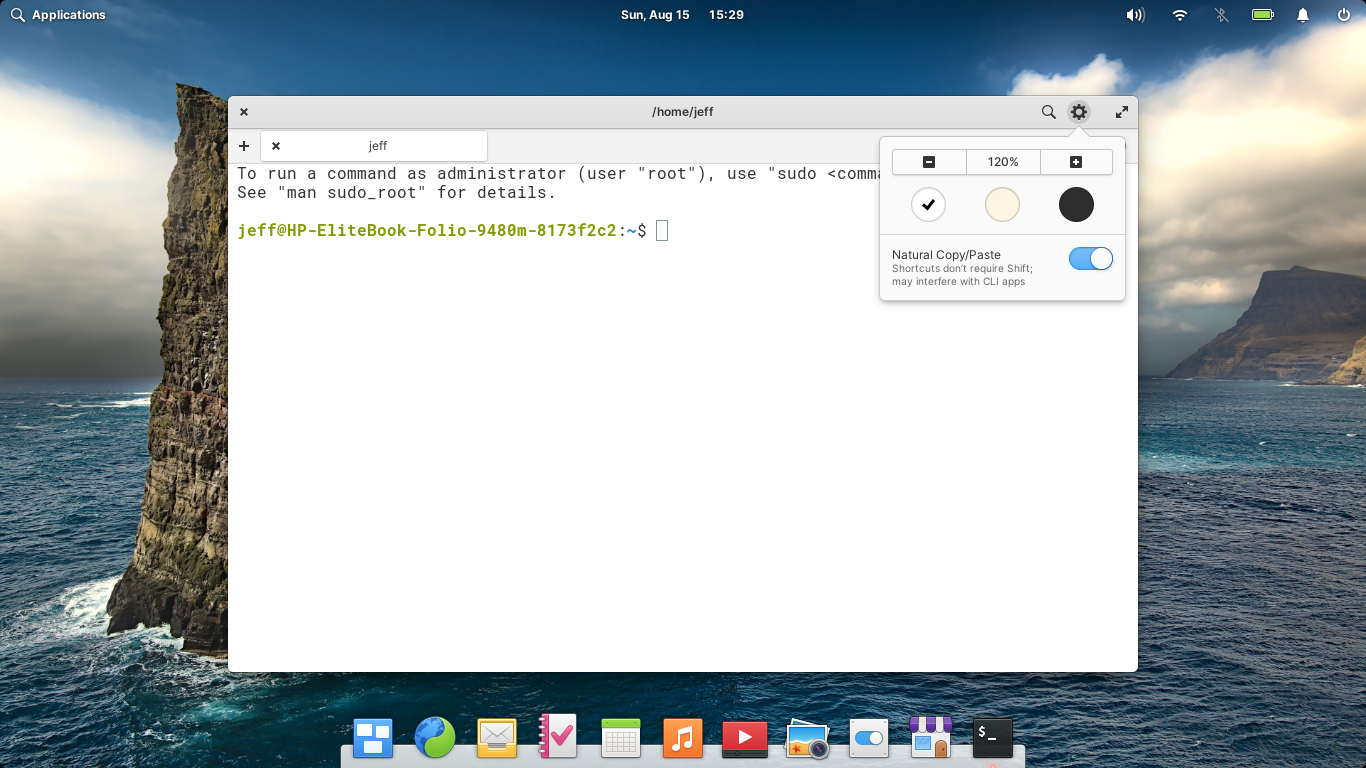The image size is (1366, 768).
Task: Launch Photos from the dock
Action: (807, 738)
